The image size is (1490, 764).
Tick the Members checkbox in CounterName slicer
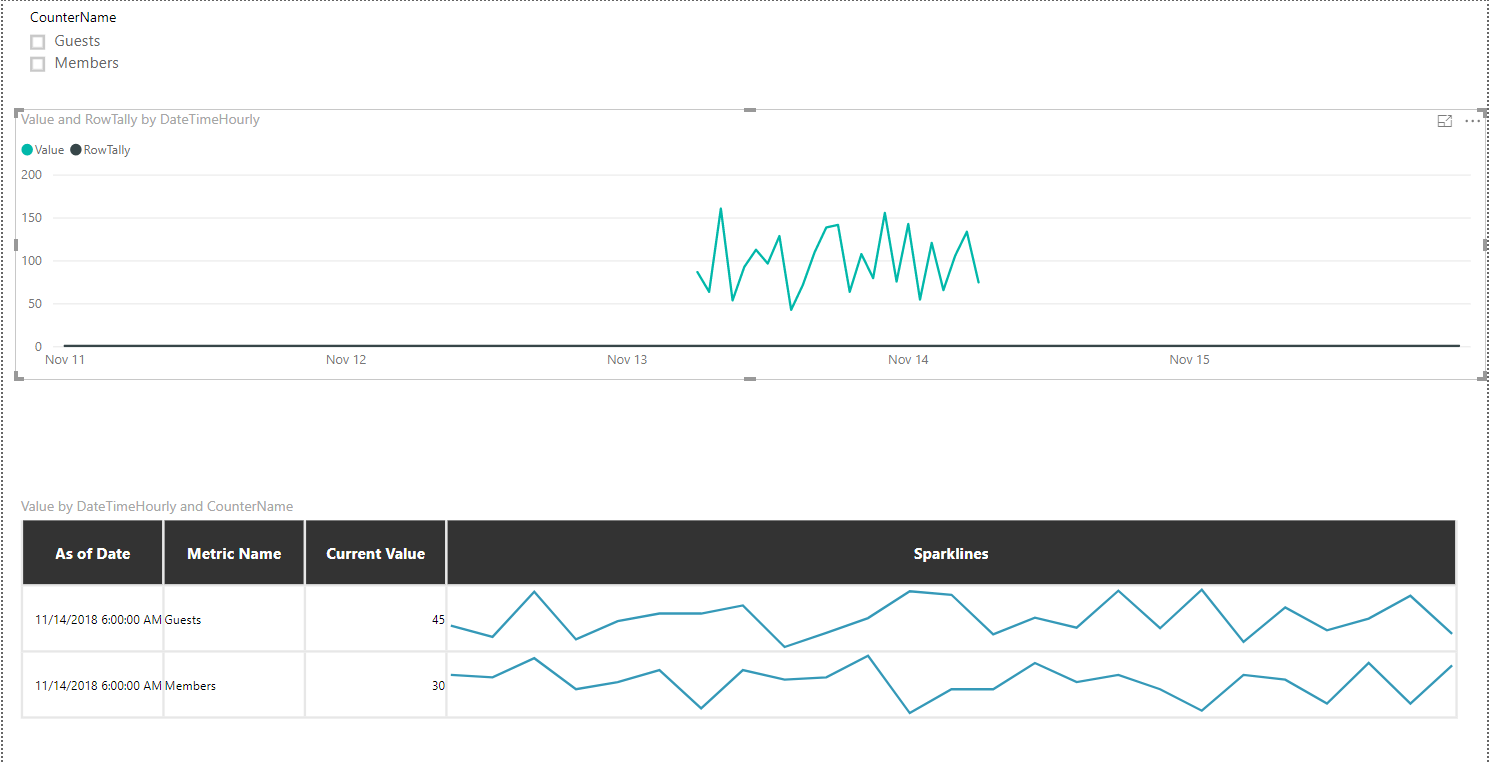[38, 64]
